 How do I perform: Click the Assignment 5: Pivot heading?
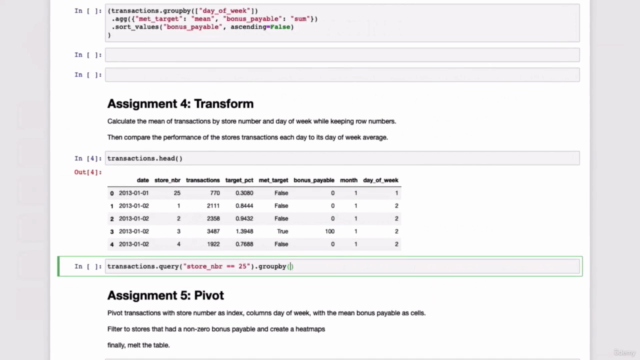pyautogui.click(x=165, y=296)
